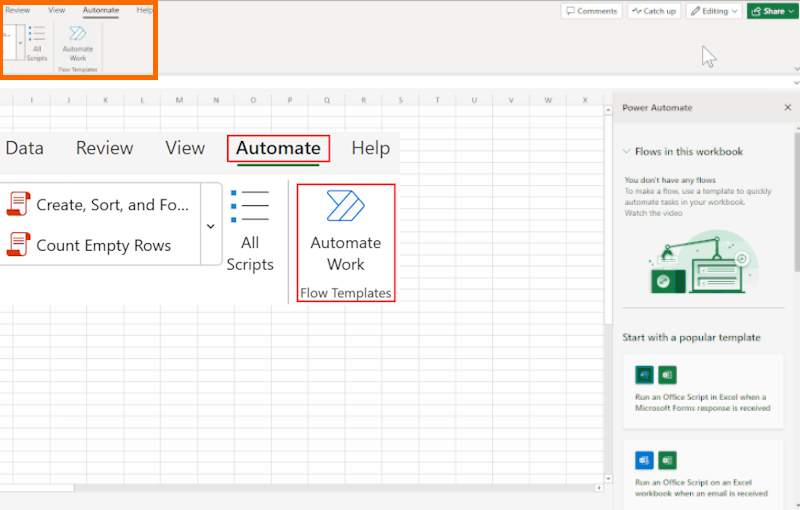
Task: Click the Power Automate pane scrollbar
Action: [x=797, y=201]
